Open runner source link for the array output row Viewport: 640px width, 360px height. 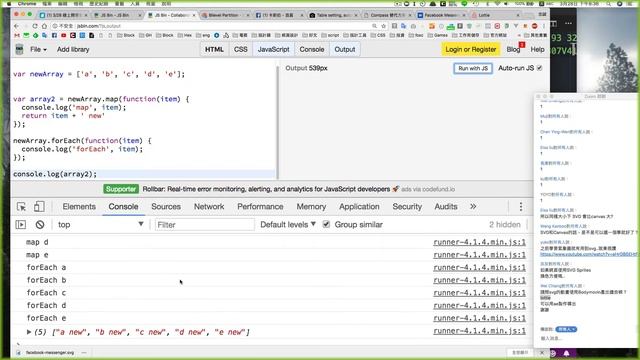point(479,331)
